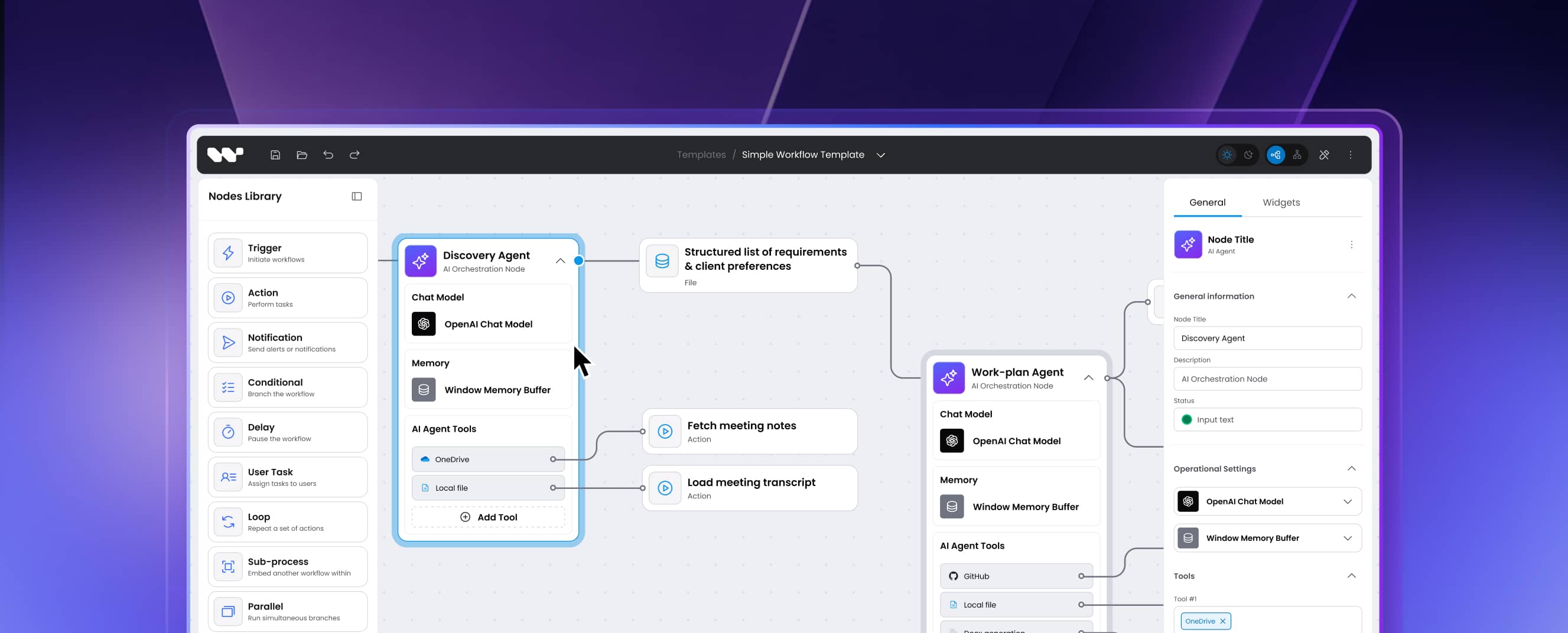Open the Node Title three-dot menu
Screen dimensions: 1568x633
(x=1351, y=244)
